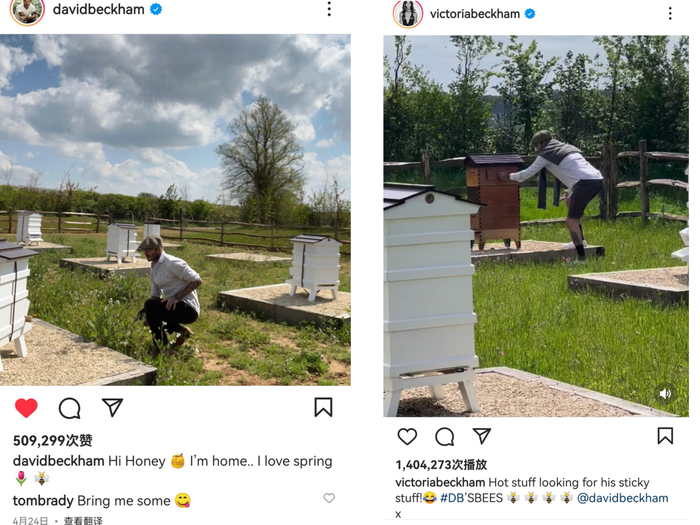Screen dimensions: 700x525
Task: Open comments on davidbeckham's post
Action: (x=70, y=408)
